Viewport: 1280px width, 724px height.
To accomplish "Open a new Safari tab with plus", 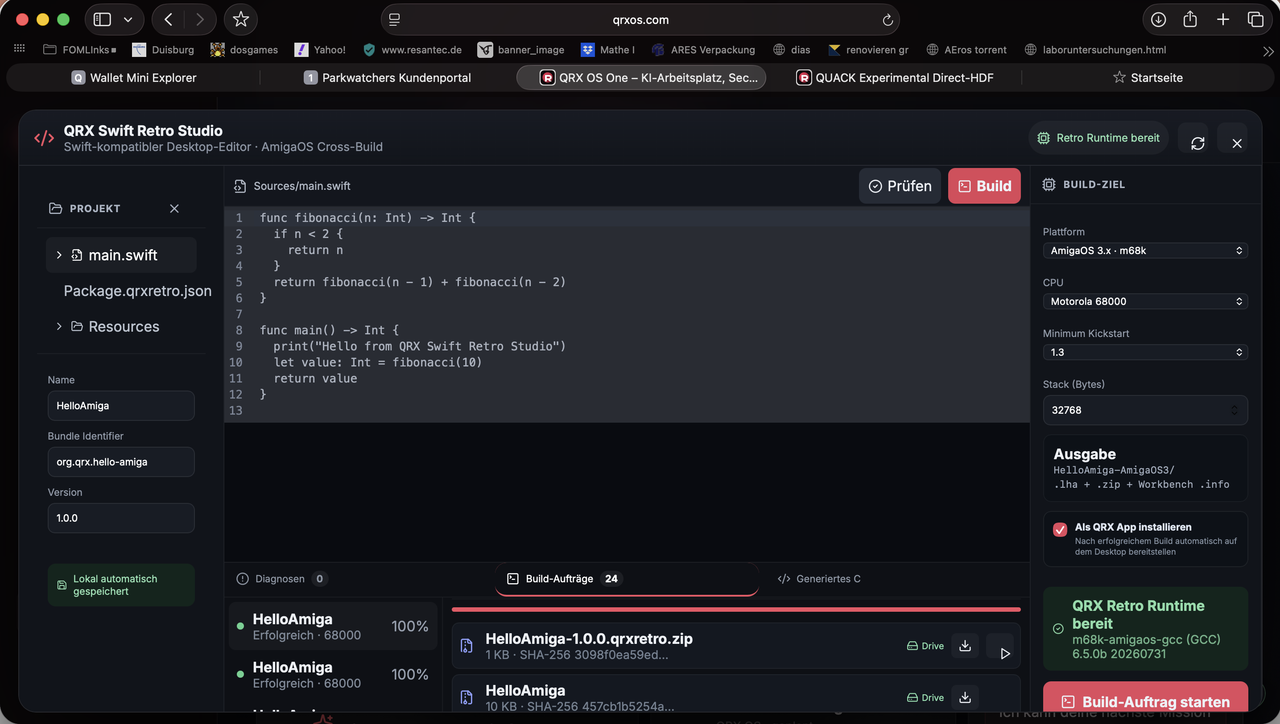I will click(1223, 19).
